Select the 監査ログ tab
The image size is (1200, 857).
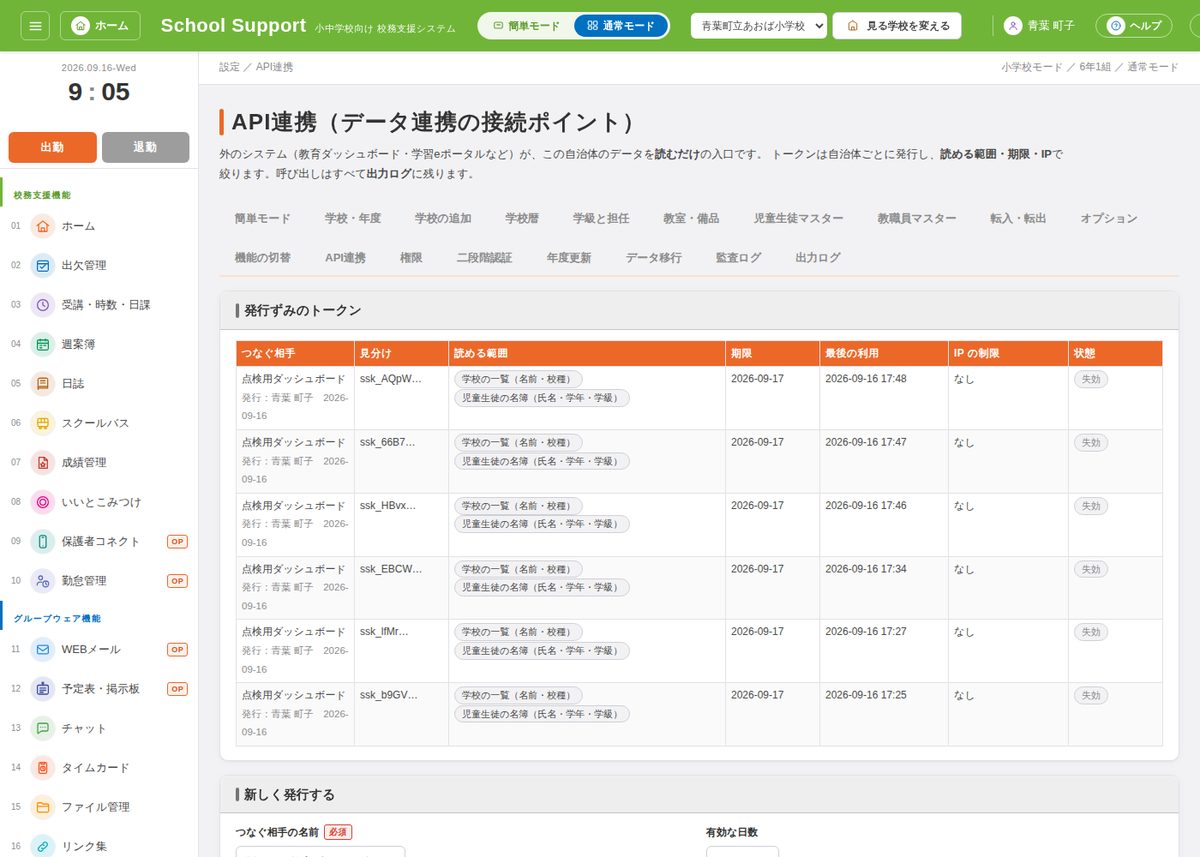tap(738, 257)
